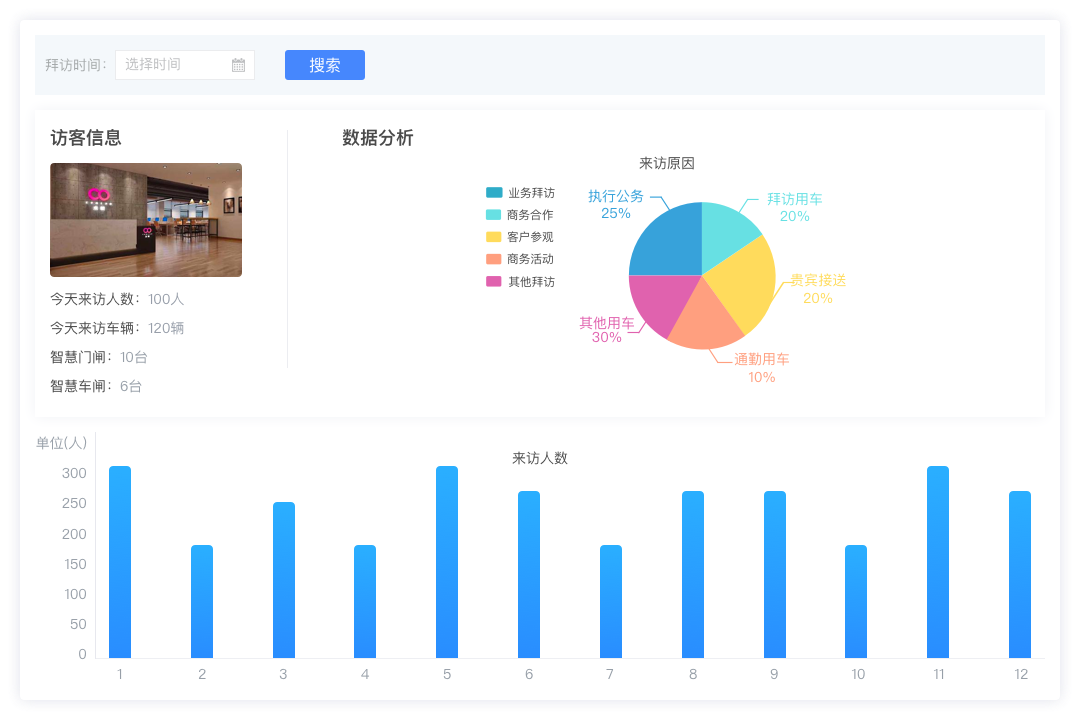Click the bar for month 3
The height and width of the screenshot is (720, 1080).
click(x=284, y=580)
